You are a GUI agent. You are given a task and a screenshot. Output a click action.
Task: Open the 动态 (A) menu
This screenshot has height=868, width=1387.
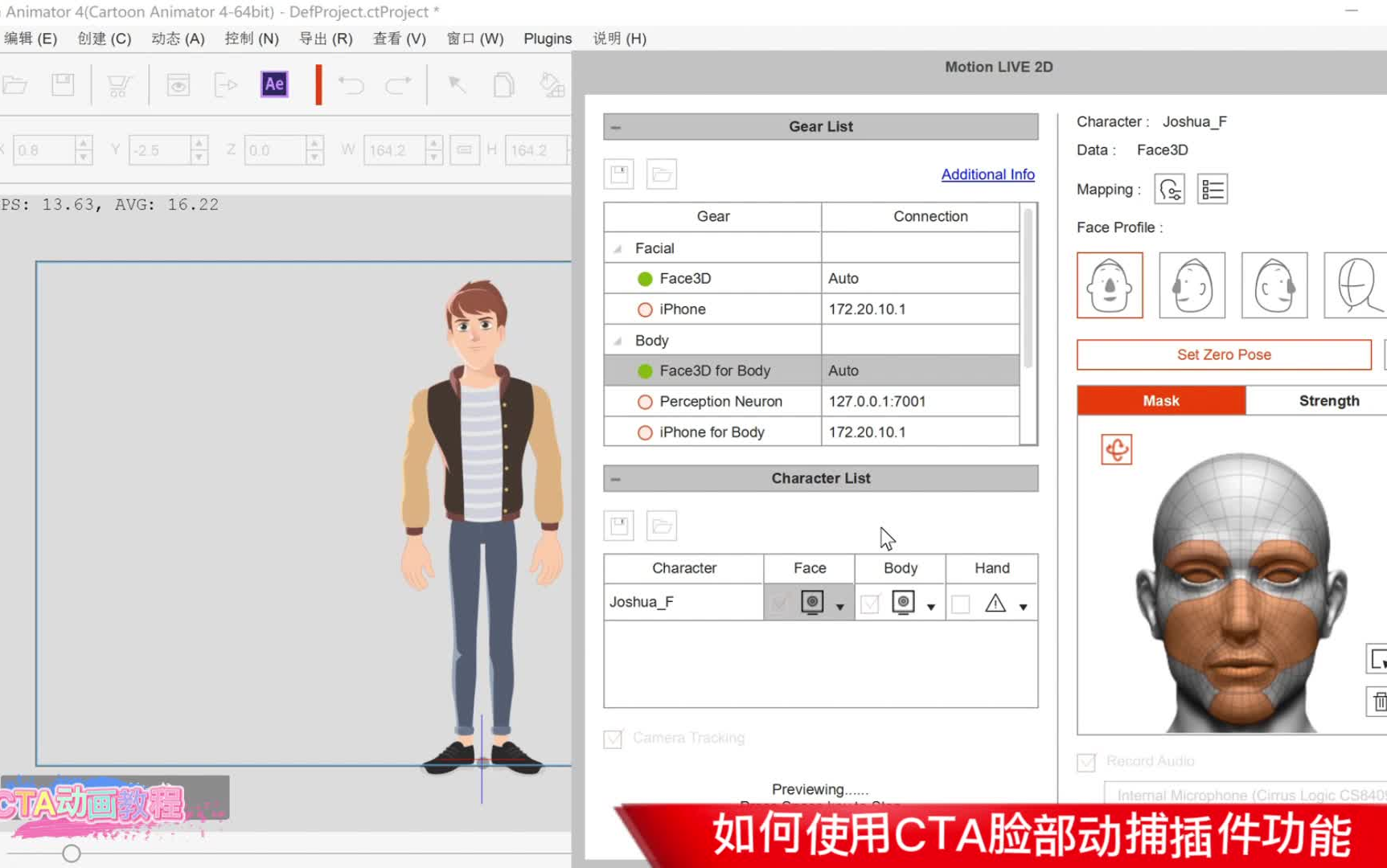(x=178, y=39)
